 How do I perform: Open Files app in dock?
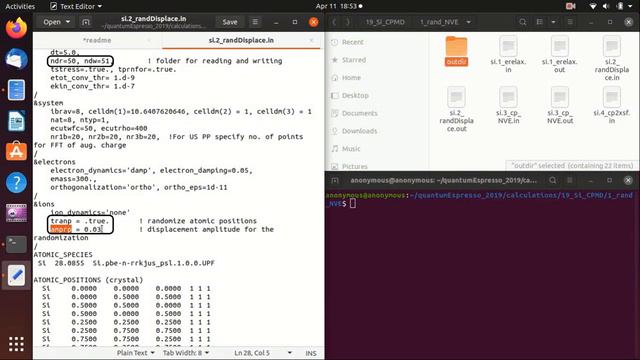[16, 90]
